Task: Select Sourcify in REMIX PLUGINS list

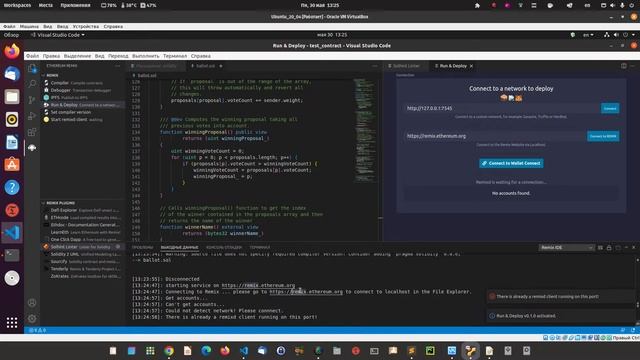Action: pos(82,262)
